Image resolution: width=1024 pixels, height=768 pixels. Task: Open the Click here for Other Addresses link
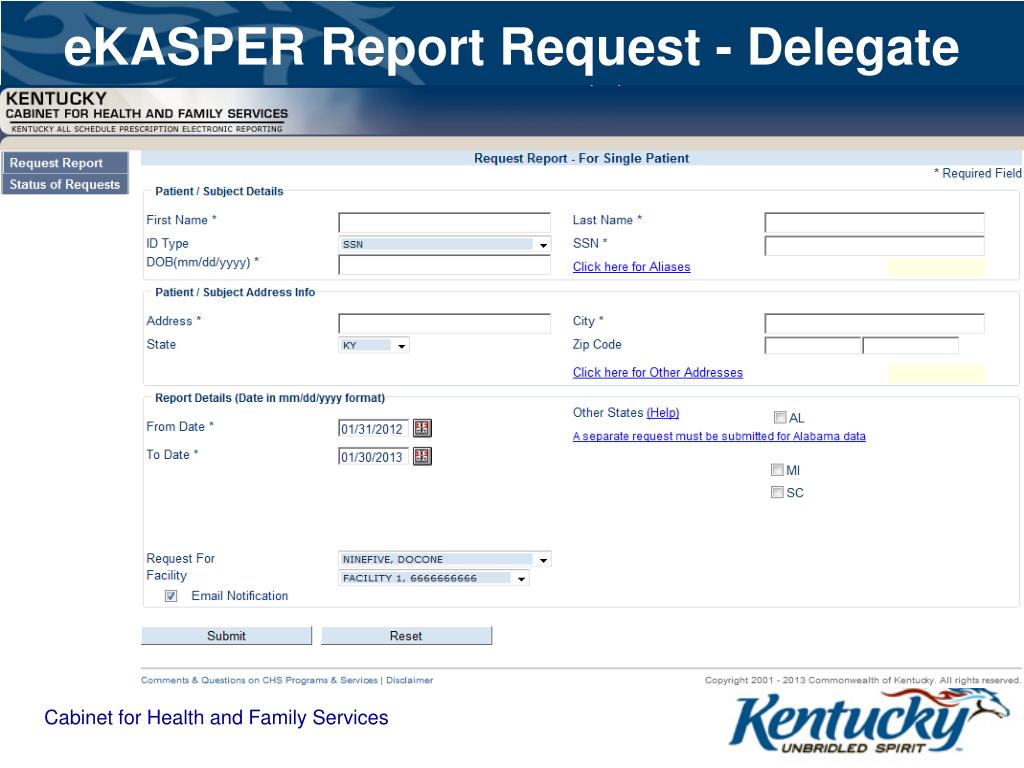click(658, 372)
